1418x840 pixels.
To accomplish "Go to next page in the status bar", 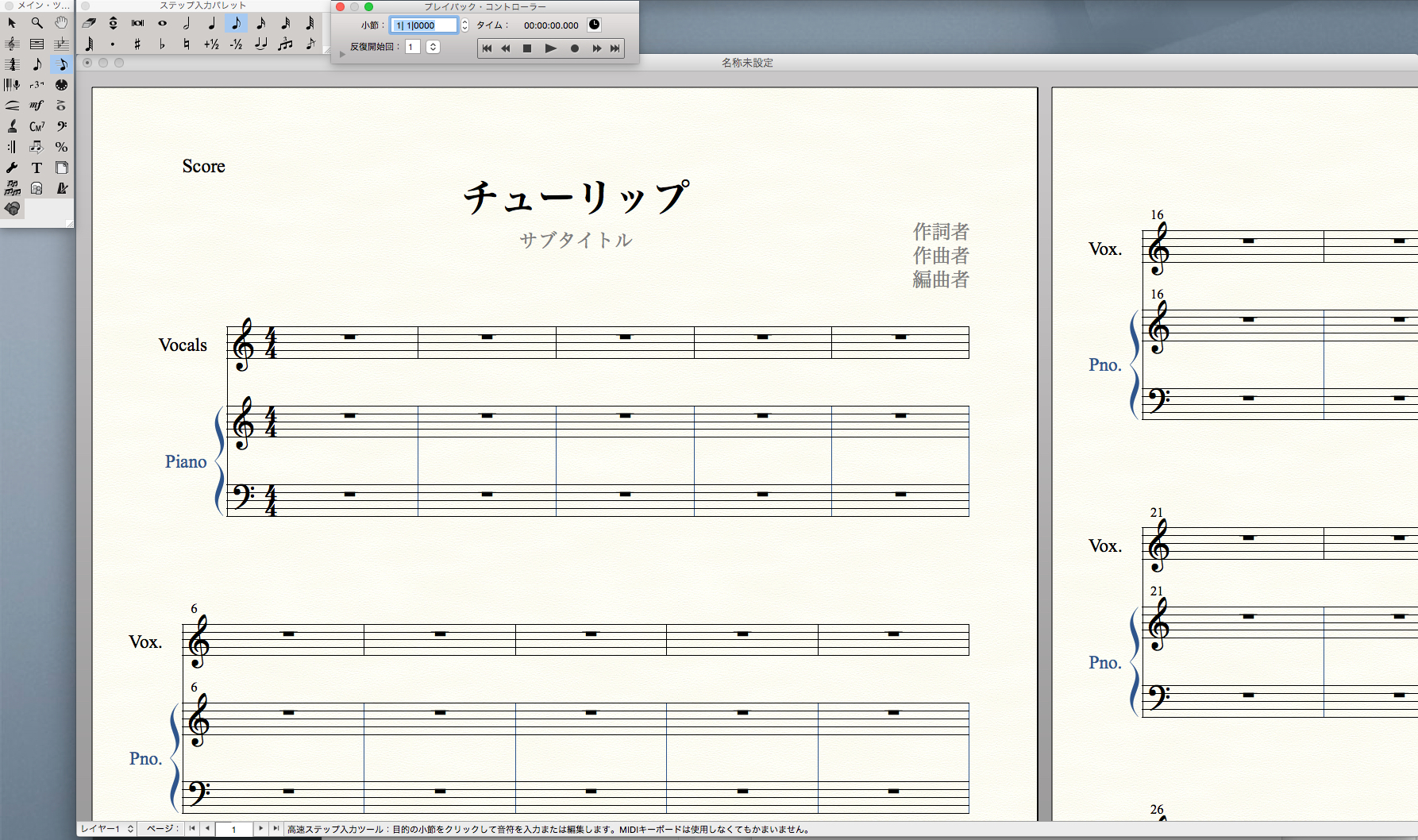I will 260,829.
